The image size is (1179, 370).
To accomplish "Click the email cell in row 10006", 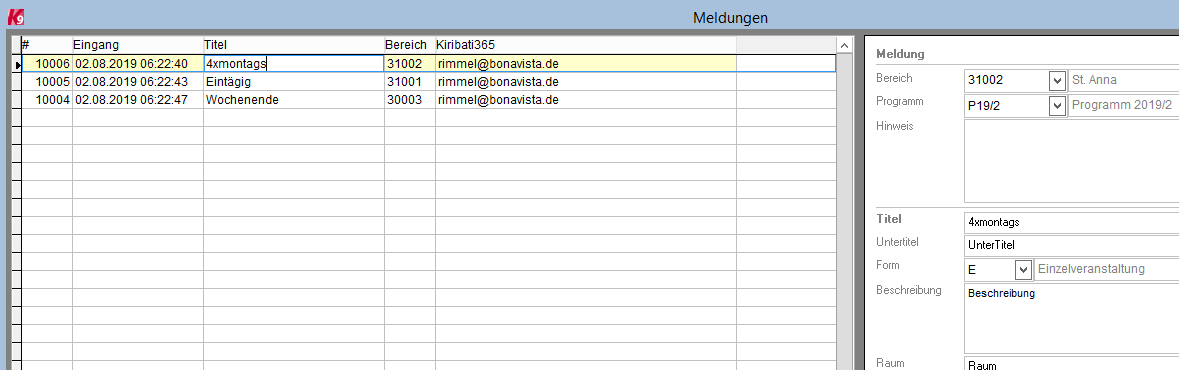I will [586, 64].
